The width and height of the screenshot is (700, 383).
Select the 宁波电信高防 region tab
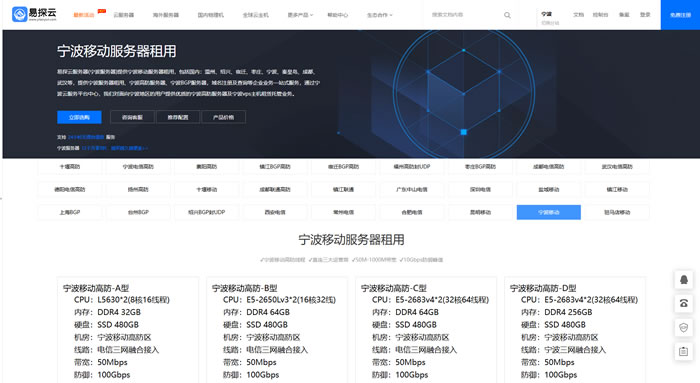coord(138,167)
